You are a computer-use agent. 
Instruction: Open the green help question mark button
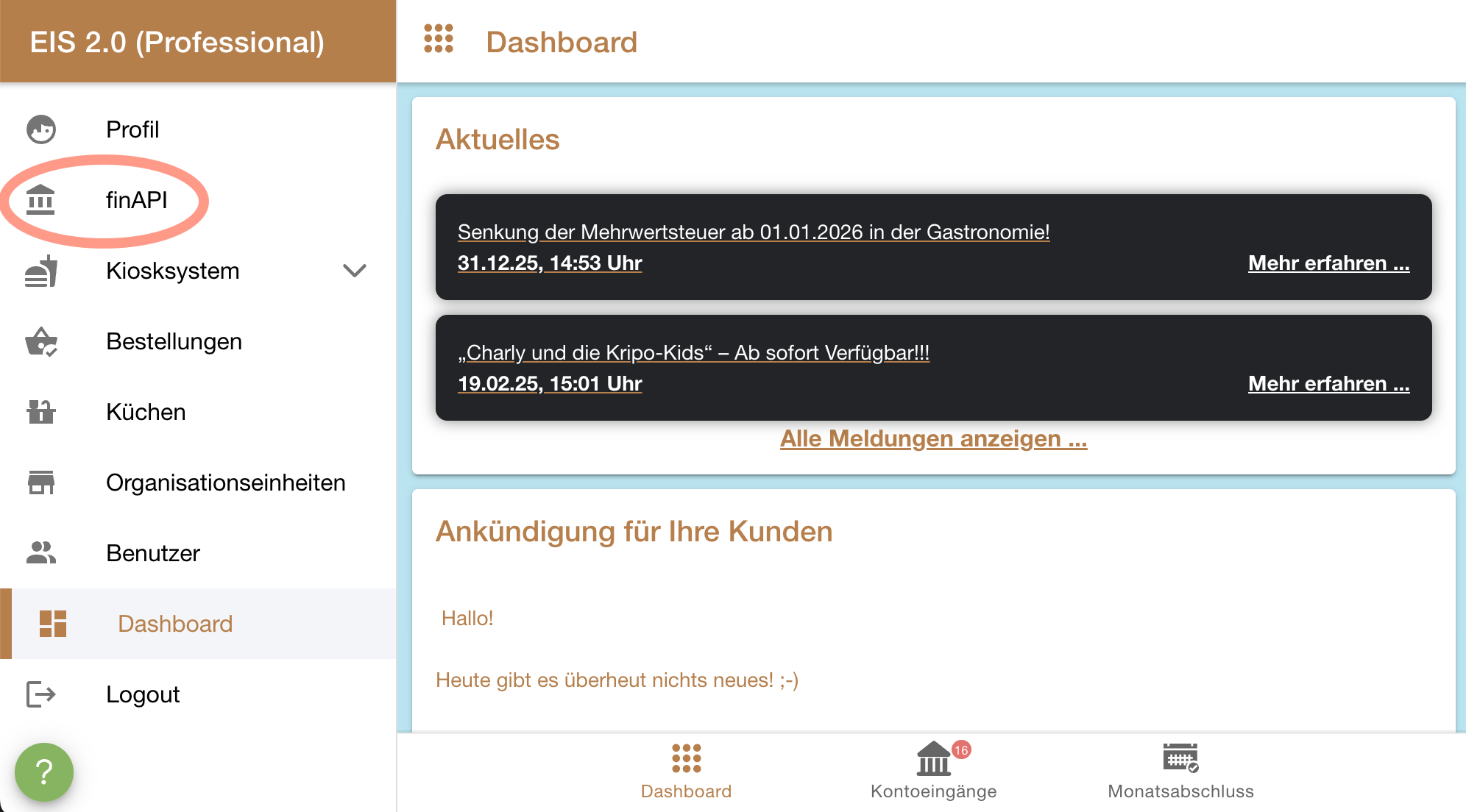tap(44, 772)
